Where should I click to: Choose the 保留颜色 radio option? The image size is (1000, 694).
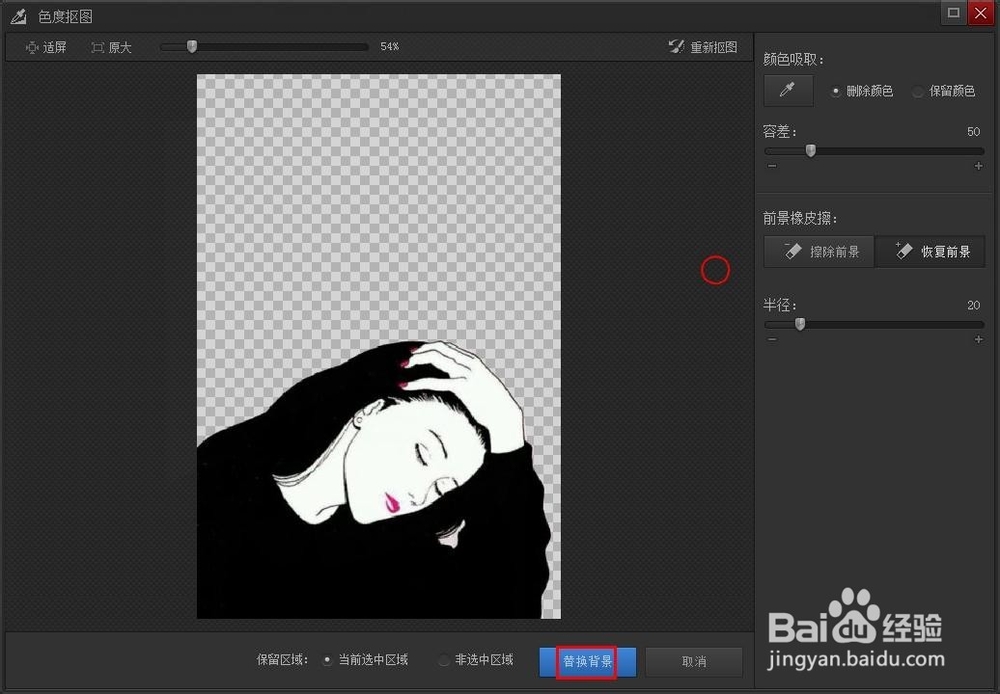point(918,91)
